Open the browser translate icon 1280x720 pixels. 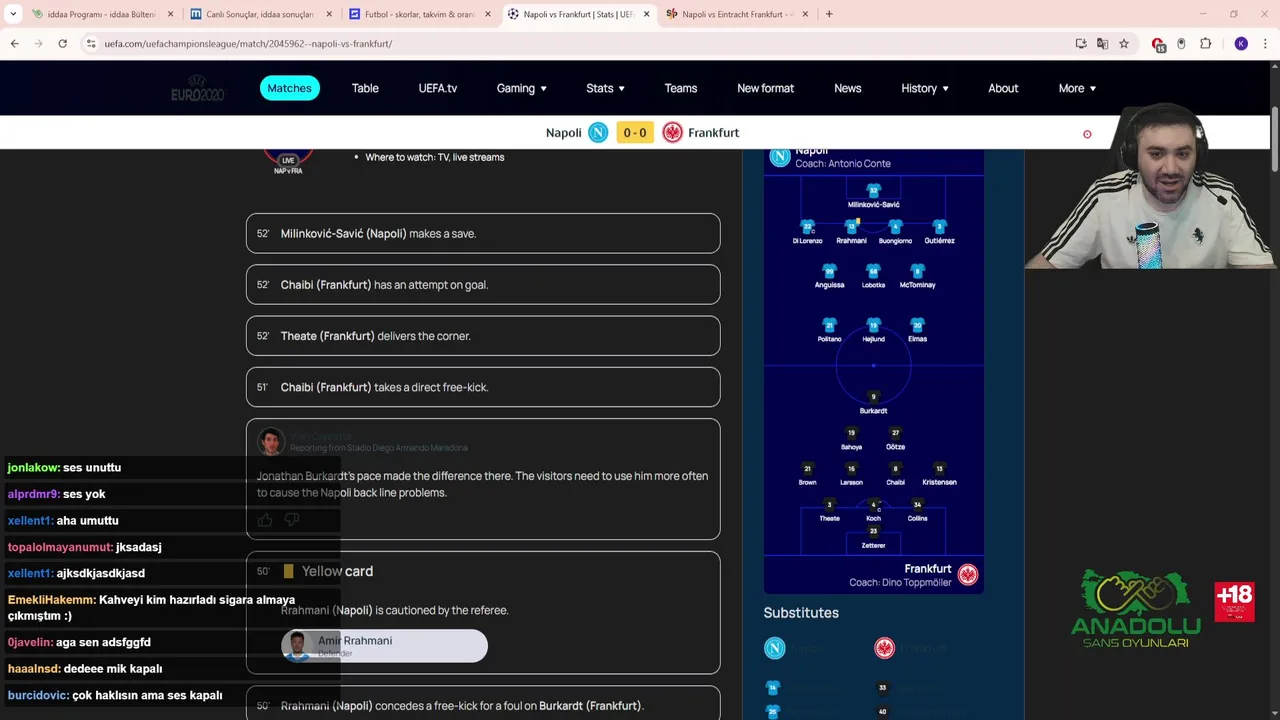(x=1102, y=44)
